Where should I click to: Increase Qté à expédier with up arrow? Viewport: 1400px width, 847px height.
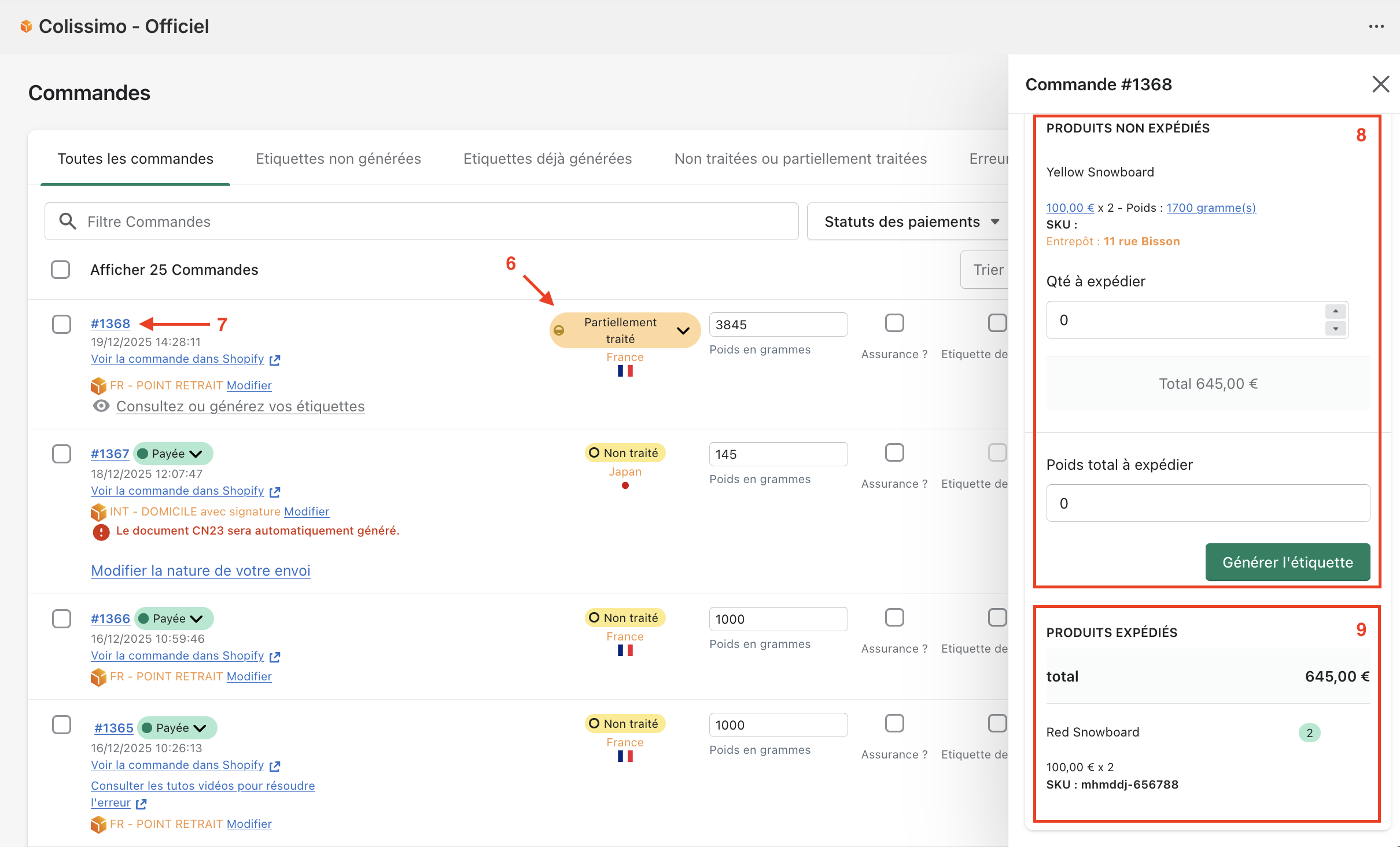[1335, 311]
